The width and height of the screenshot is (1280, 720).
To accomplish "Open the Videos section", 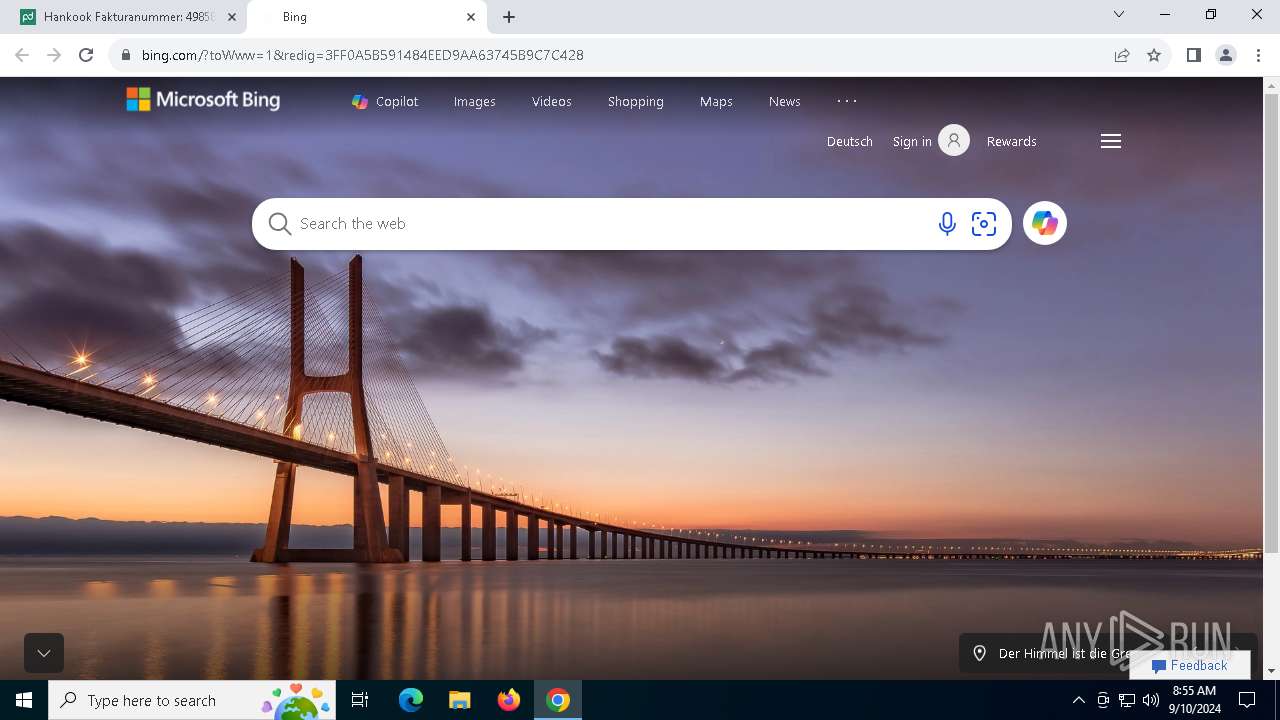I will (x=552, y=101).
